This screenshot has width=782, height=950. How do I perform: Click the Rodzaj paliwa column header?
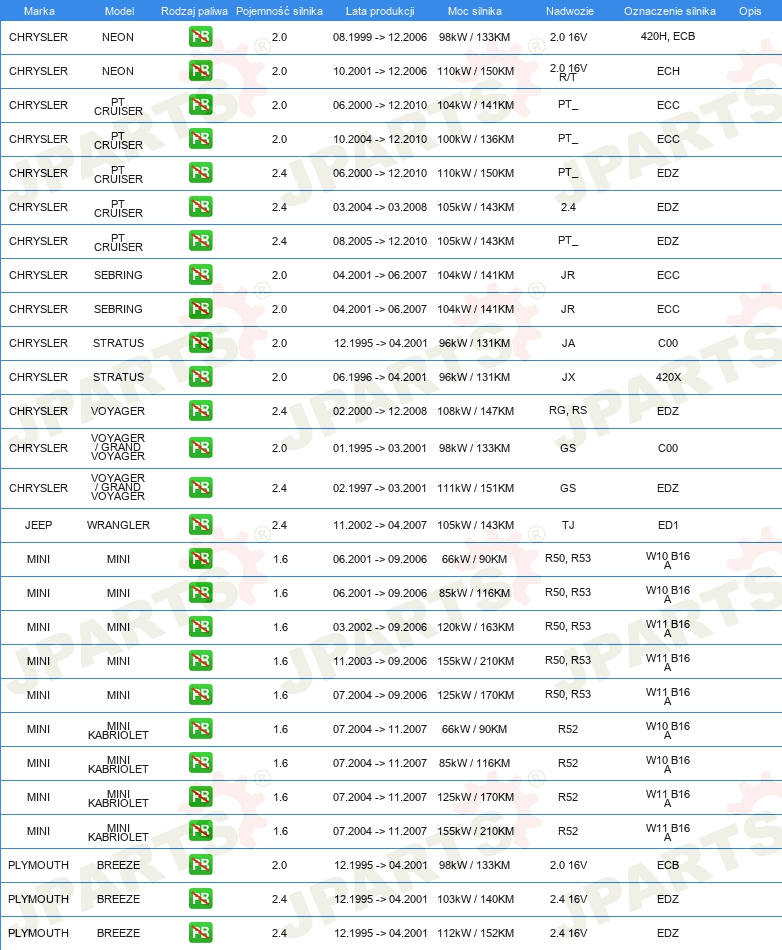click(x=194, y=11)
